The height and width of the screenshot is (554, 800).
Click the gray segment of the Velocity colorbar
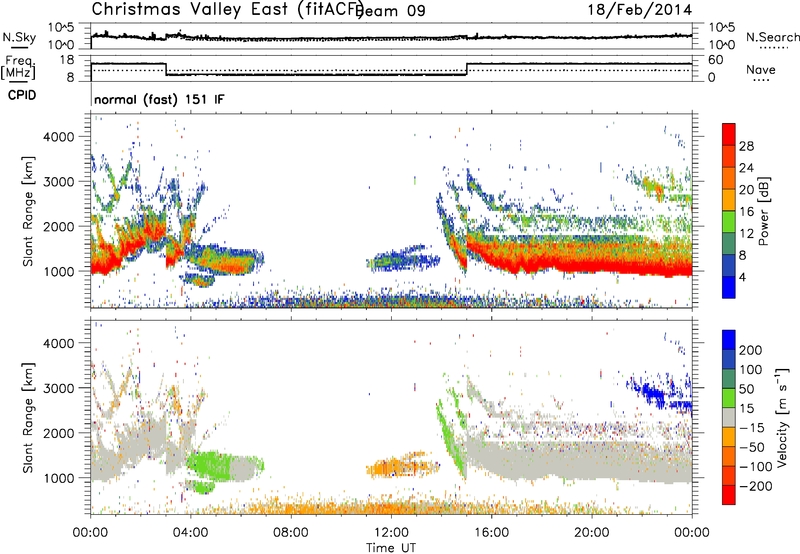point(729,418)
